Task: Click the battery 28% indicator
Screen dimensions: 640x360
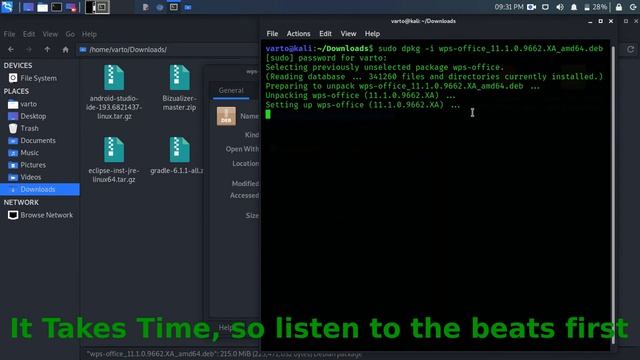Action: click(596, 7)
